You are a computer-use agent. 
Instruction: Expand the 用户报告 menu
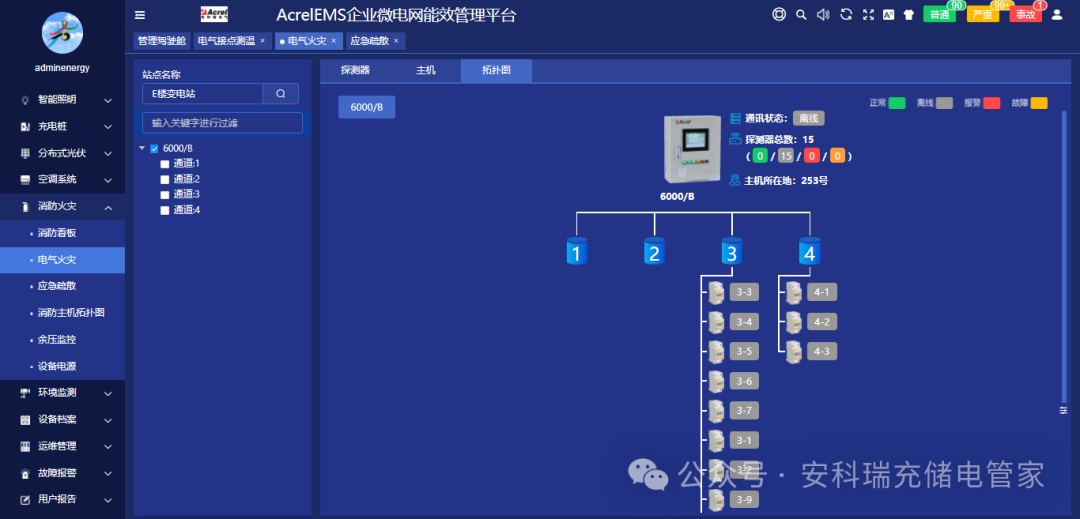(63, 499)
